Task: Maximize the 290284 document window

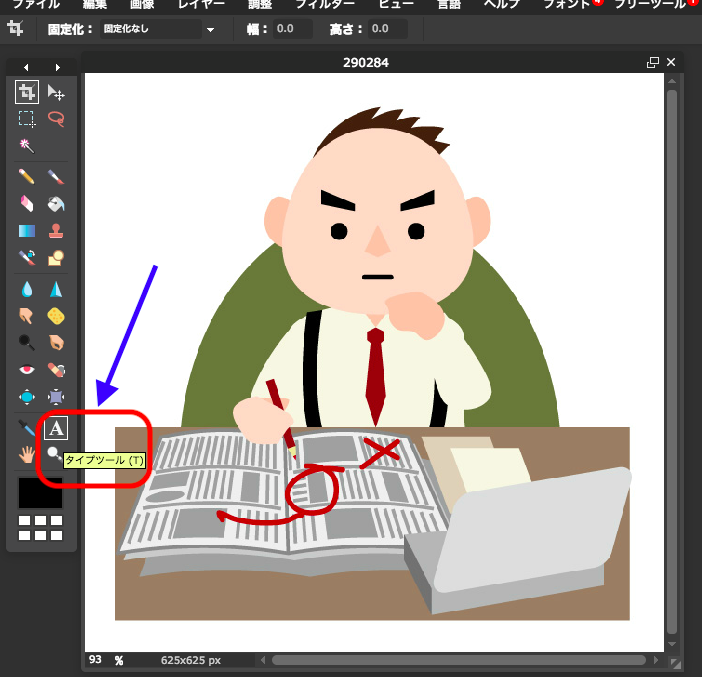Action: pyautogui.click(x=653, y=62)
